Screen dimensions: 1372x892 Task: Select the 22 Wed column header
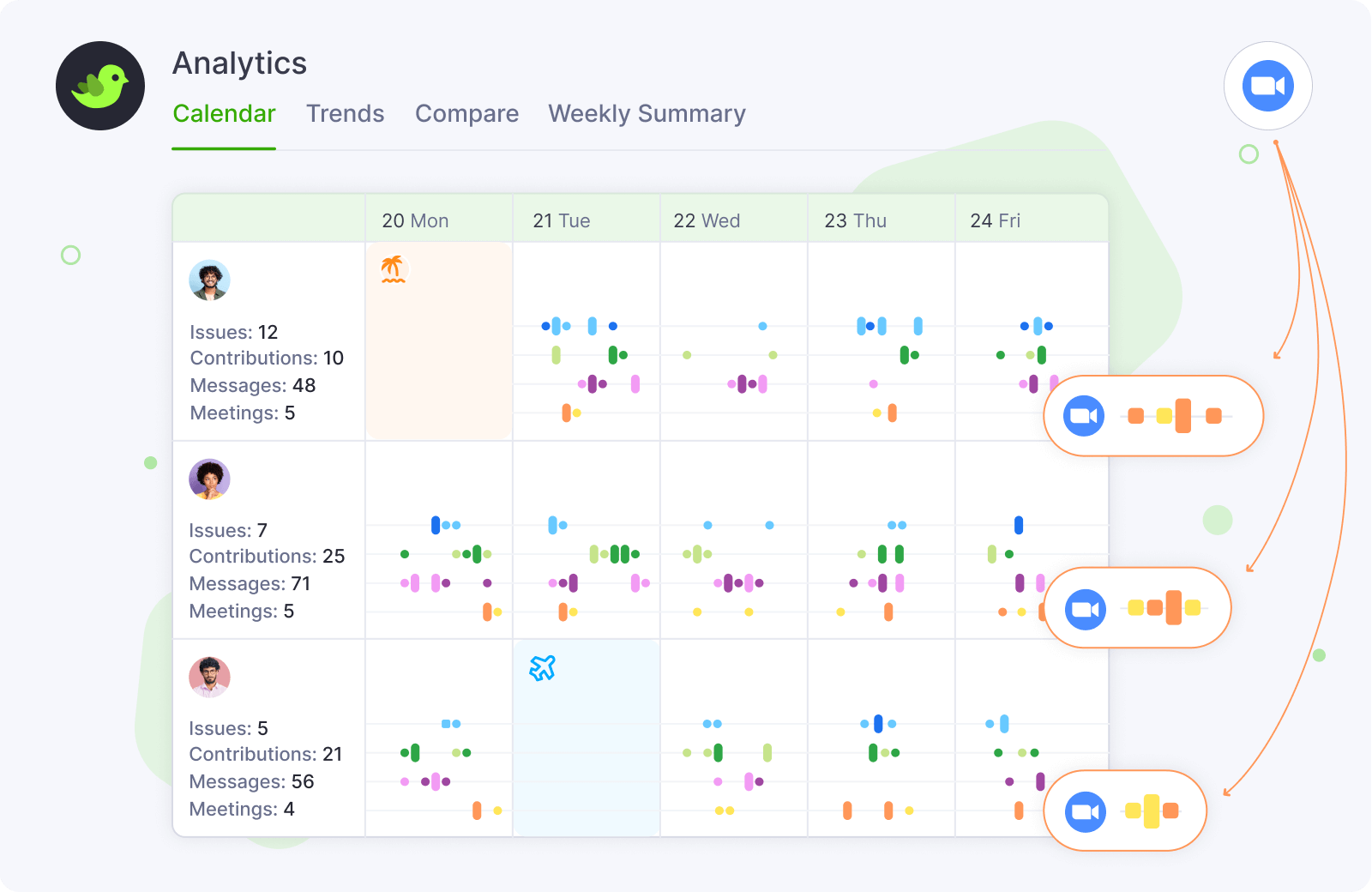click(x=707, y=220)
